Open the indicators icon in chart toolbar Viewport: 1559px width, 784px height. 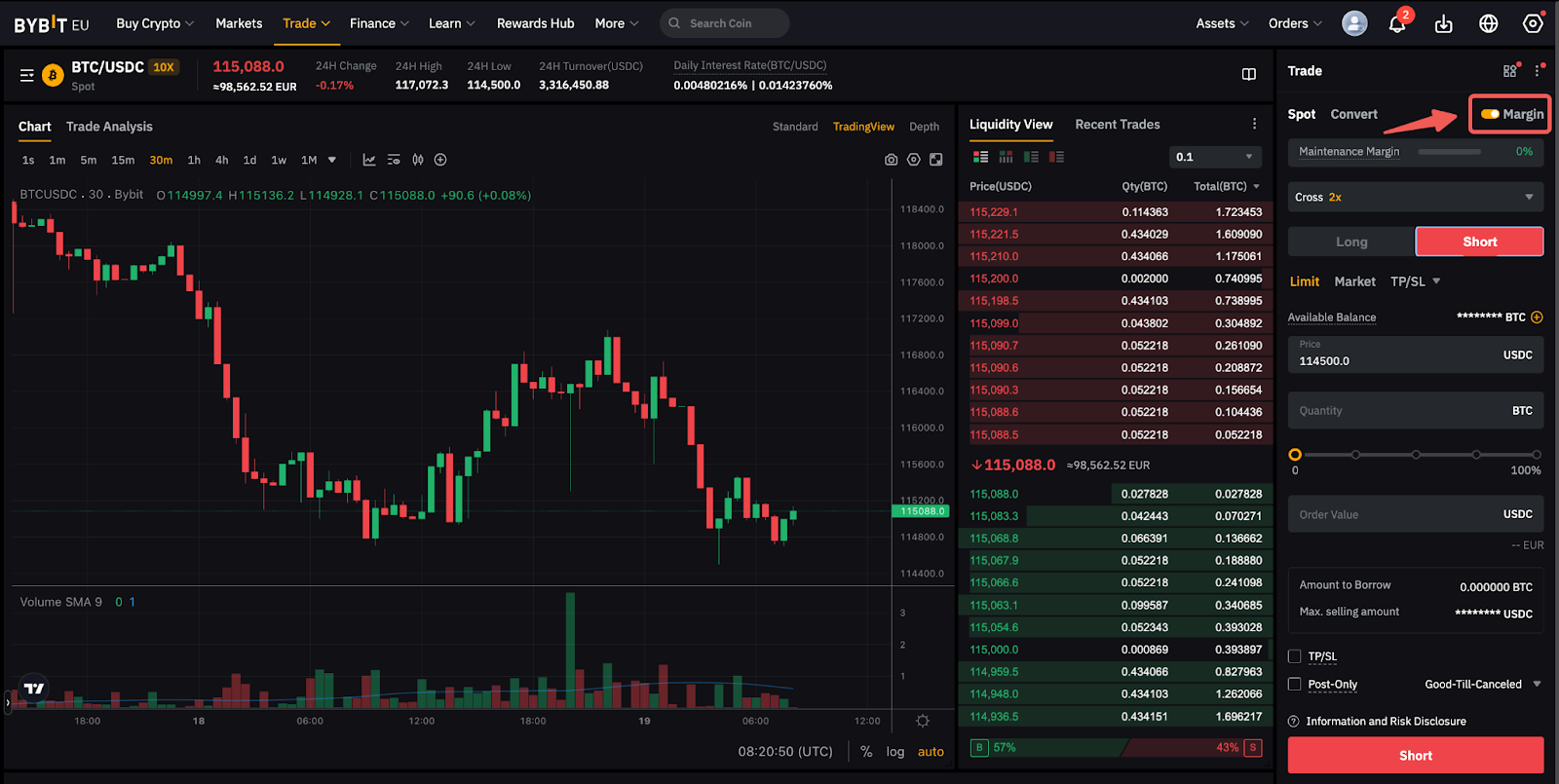coord(369,160)
